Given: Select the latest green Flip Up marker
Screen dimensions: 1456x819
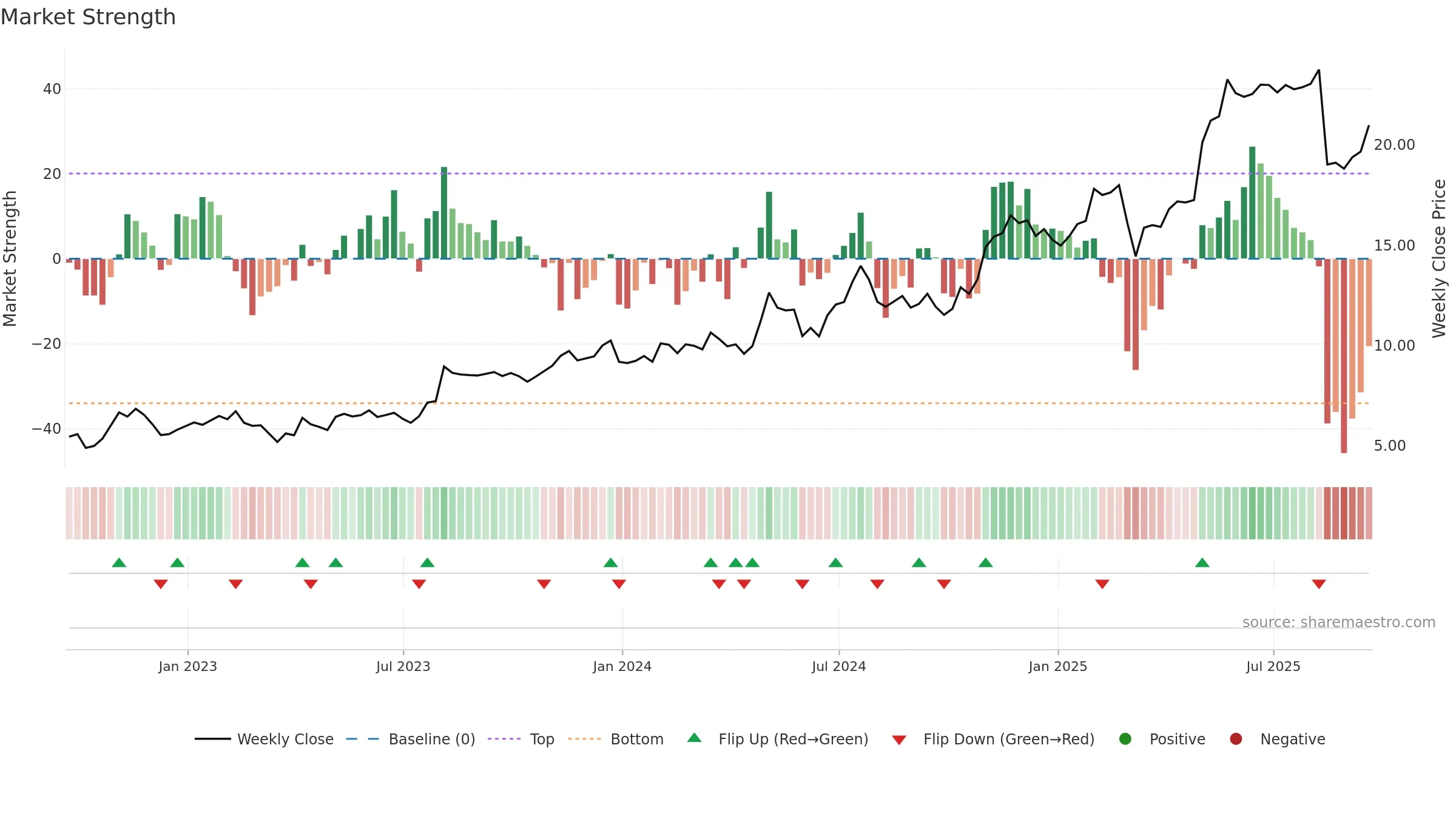Looking at the screenshot, I should click(1202, 562).
